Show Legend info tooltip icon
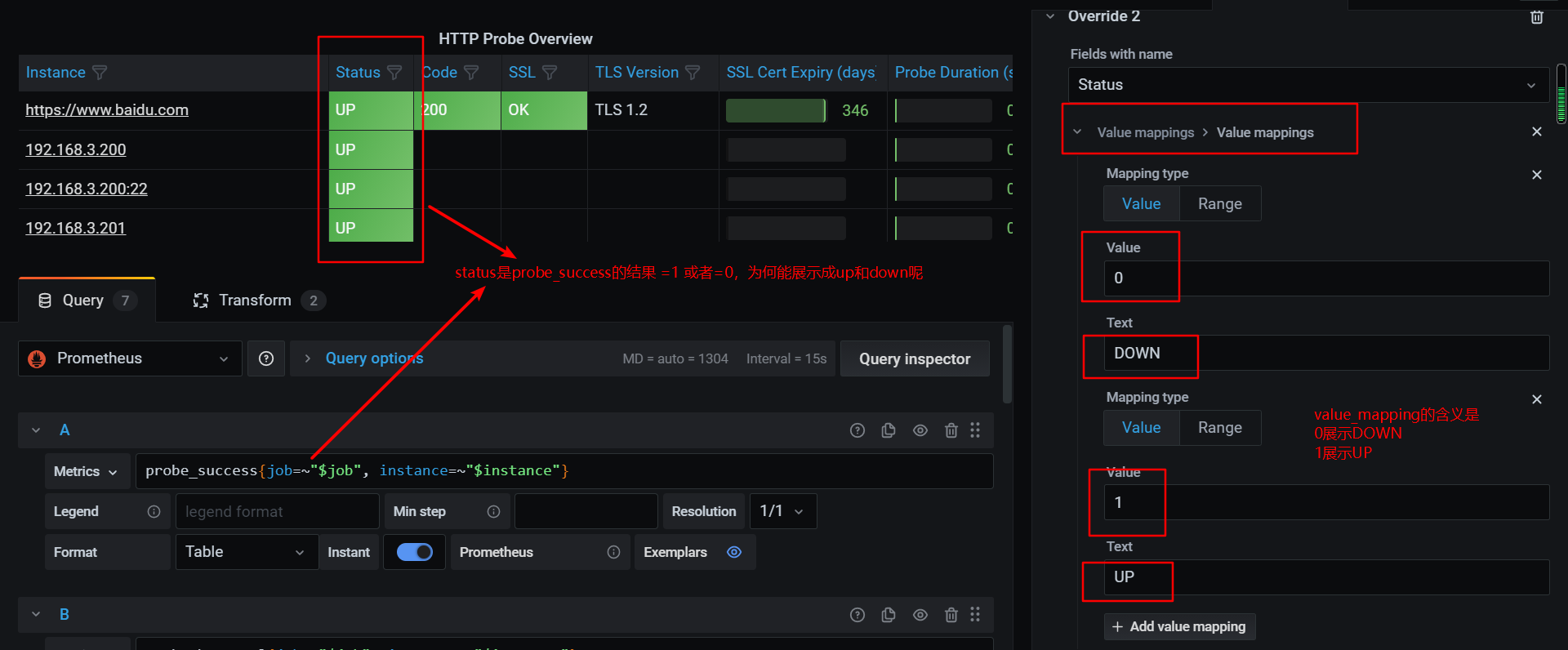Screen dimensions: 1568x650 (154, 511)
